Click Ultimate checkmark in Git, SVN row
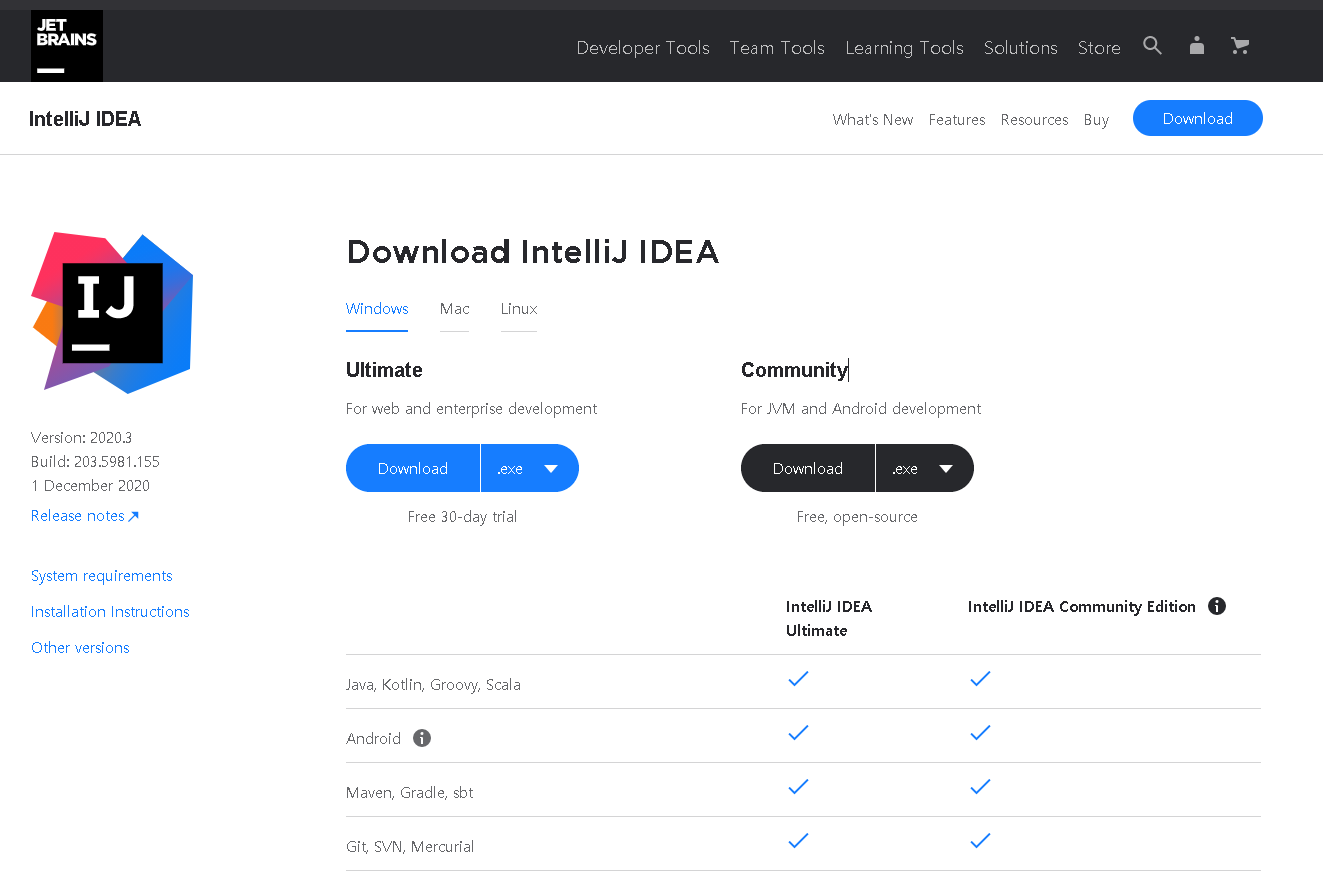The width and height of the screenshot is (1323, 872). [798, 841]
